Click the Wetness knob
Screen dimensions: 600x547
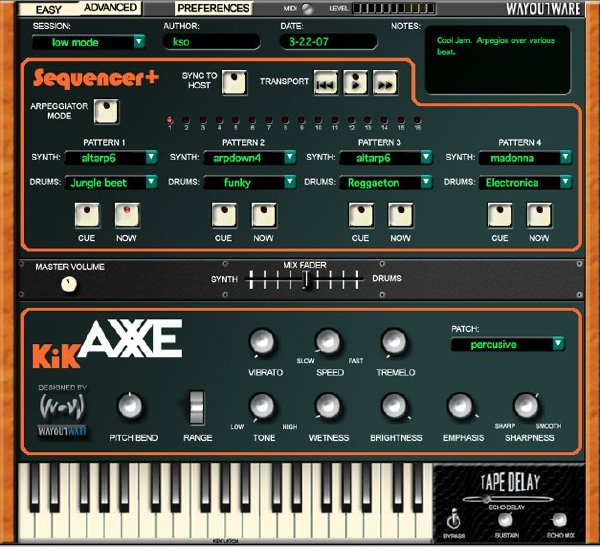click(x=328, y=406)
